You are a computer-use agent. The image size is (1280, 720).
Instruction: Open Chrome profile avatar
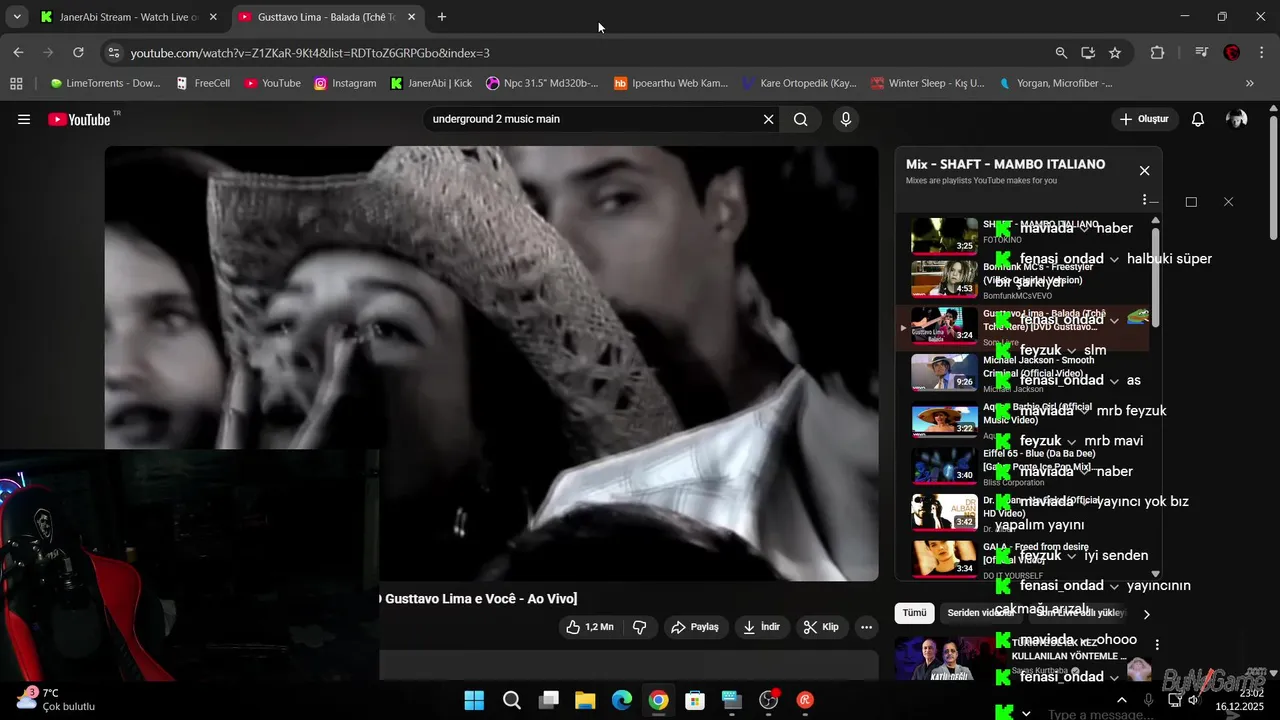click(1232, 53)
